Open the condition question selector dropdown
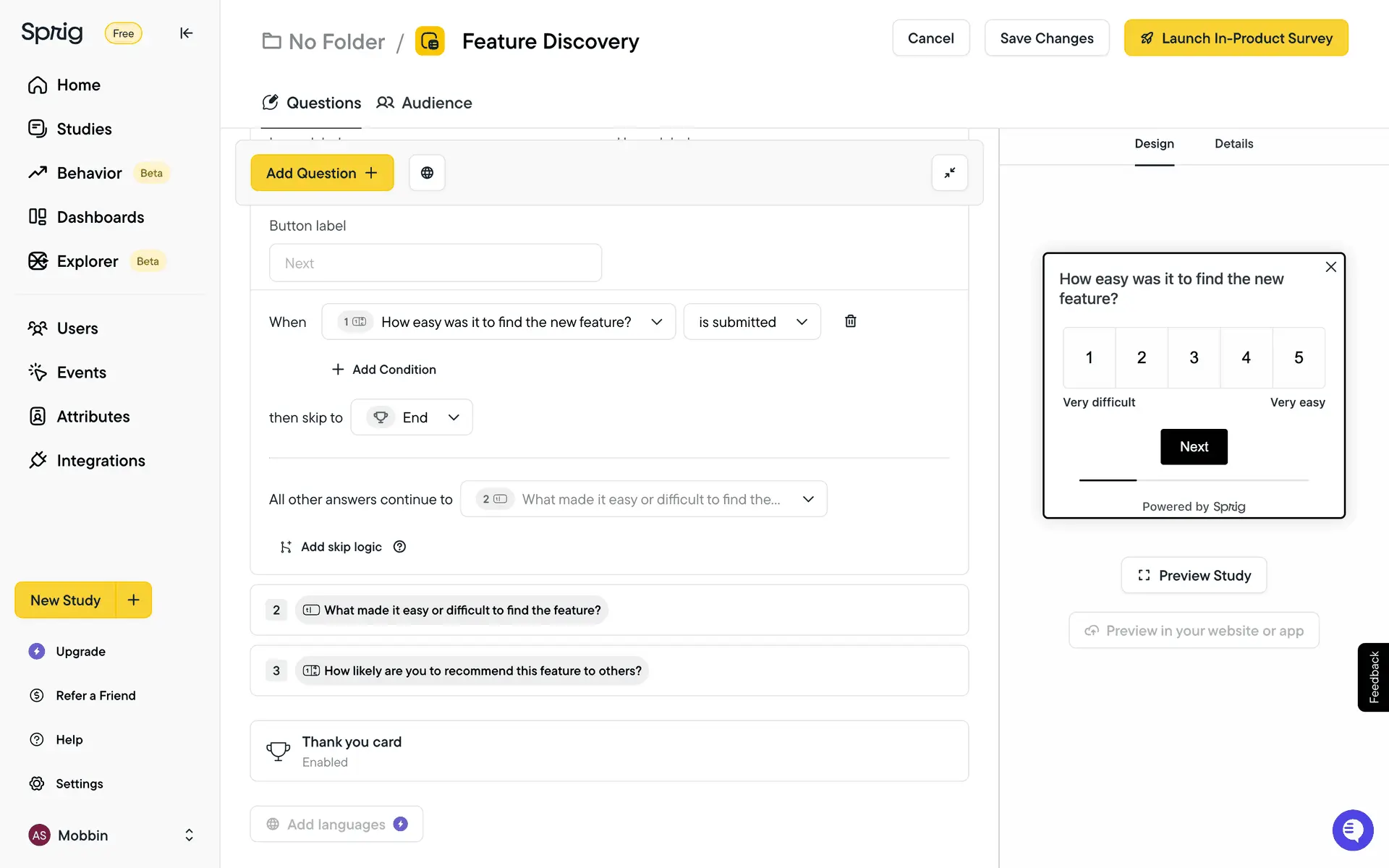 tap(498, 322)
